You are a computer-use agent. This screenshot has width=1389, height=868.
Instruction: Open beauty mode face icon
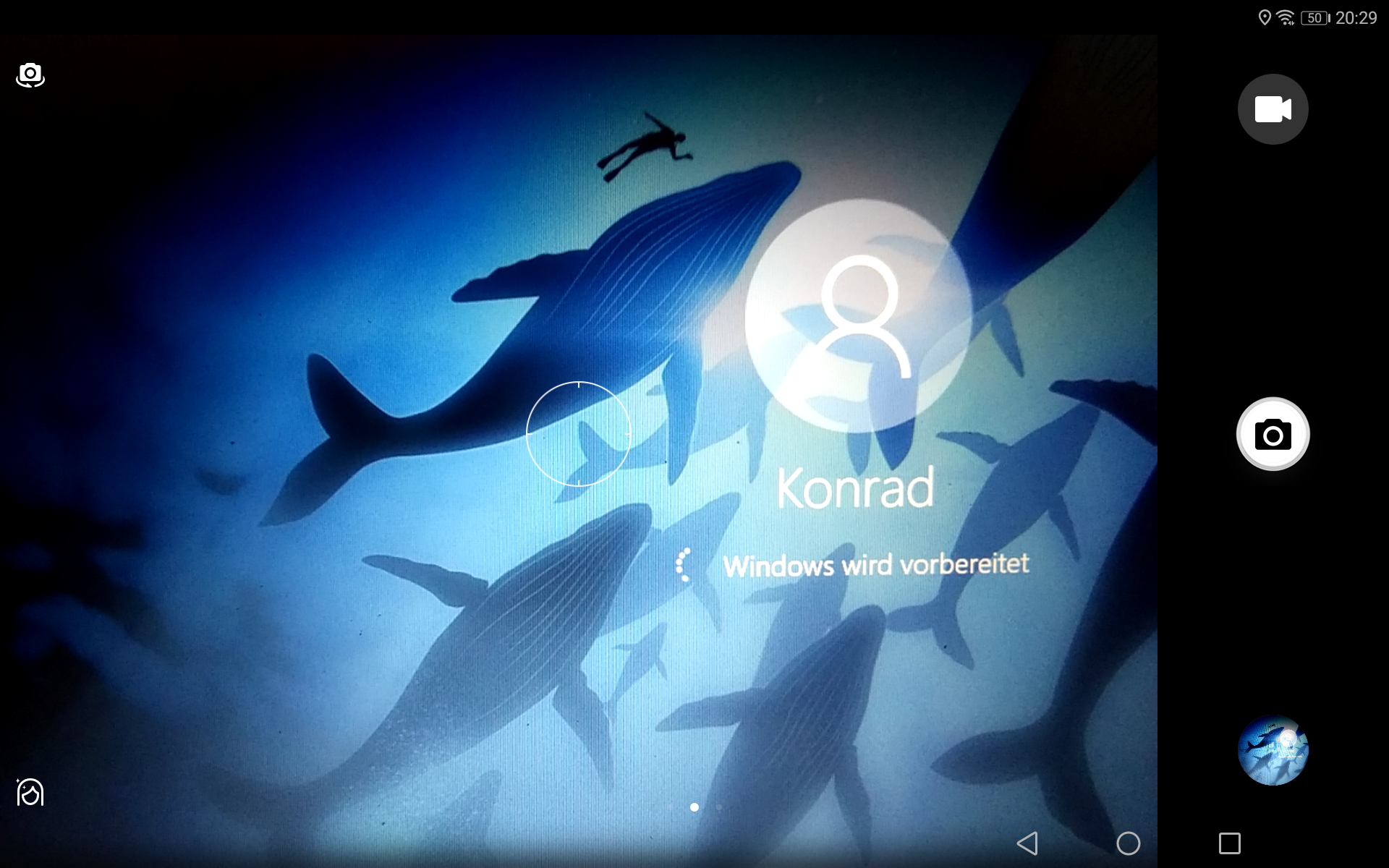coord(30,792)
